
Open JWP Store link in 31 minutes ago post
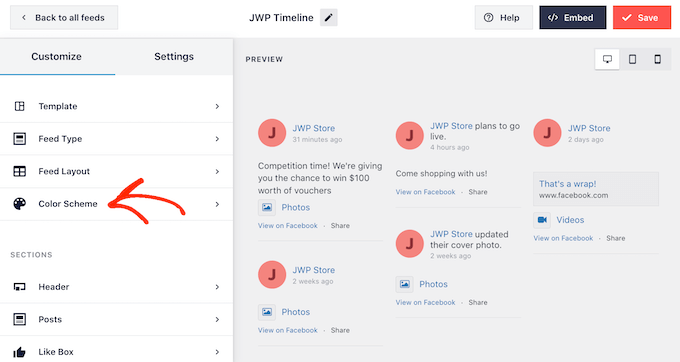click(x=314, y=128)
